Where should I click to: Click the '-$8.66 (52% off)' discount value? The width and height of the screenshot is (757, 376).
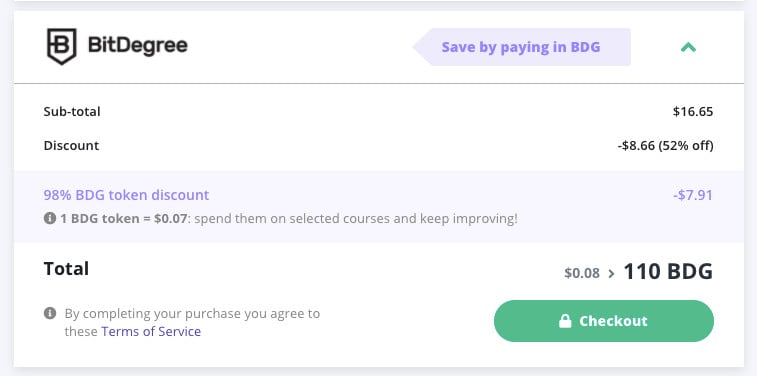pyautogui.click(x=665, y=145)
